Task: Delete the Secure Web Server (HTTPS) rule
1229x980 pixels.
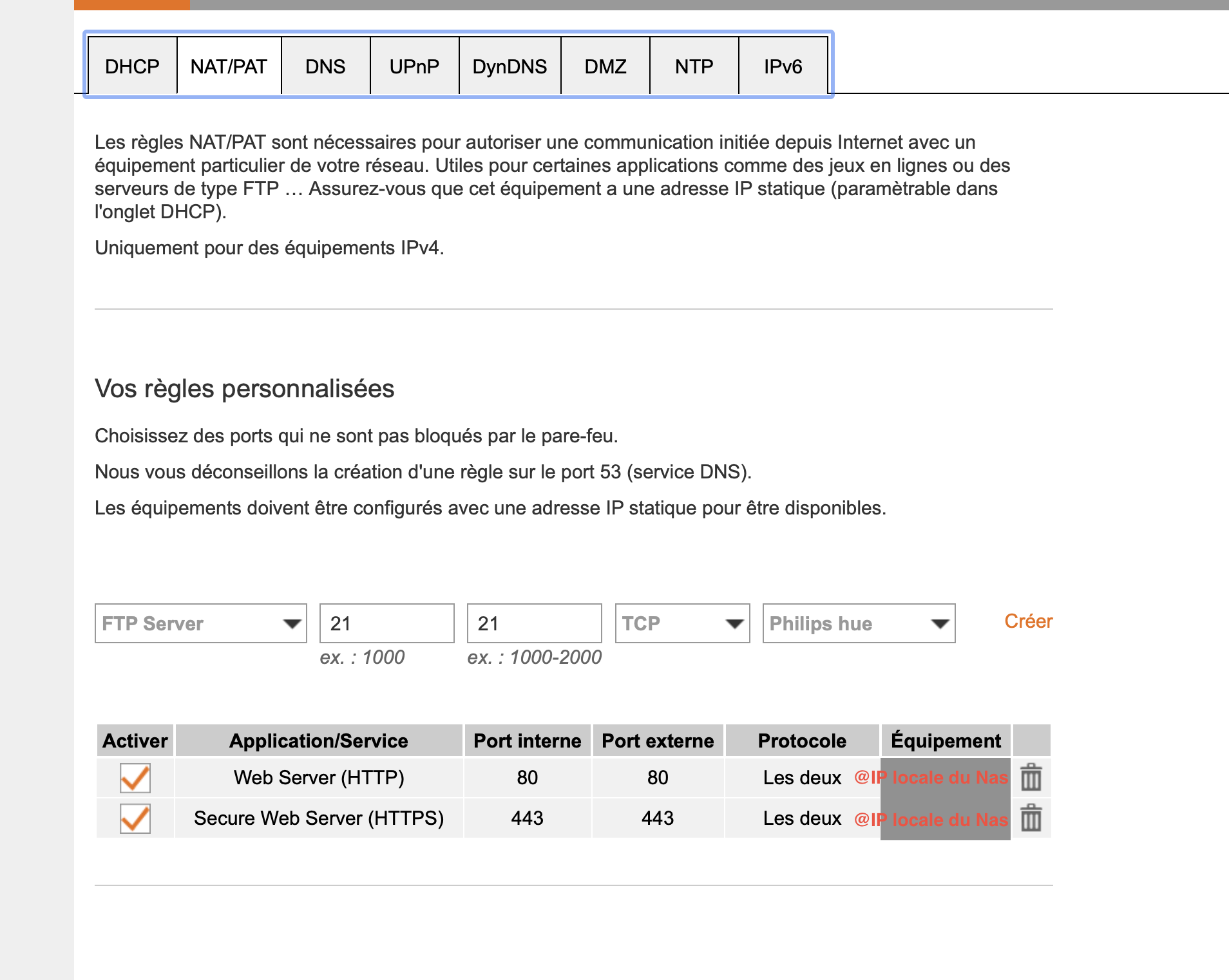Action: [x=1031, y=818]
